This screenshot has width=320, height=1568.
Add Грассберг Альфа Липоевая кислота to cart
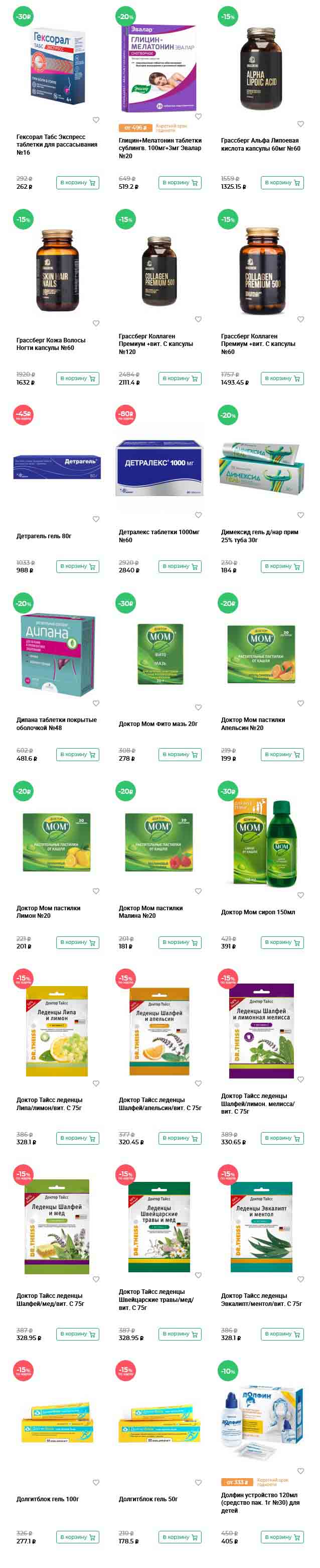[x=282, y=183]
